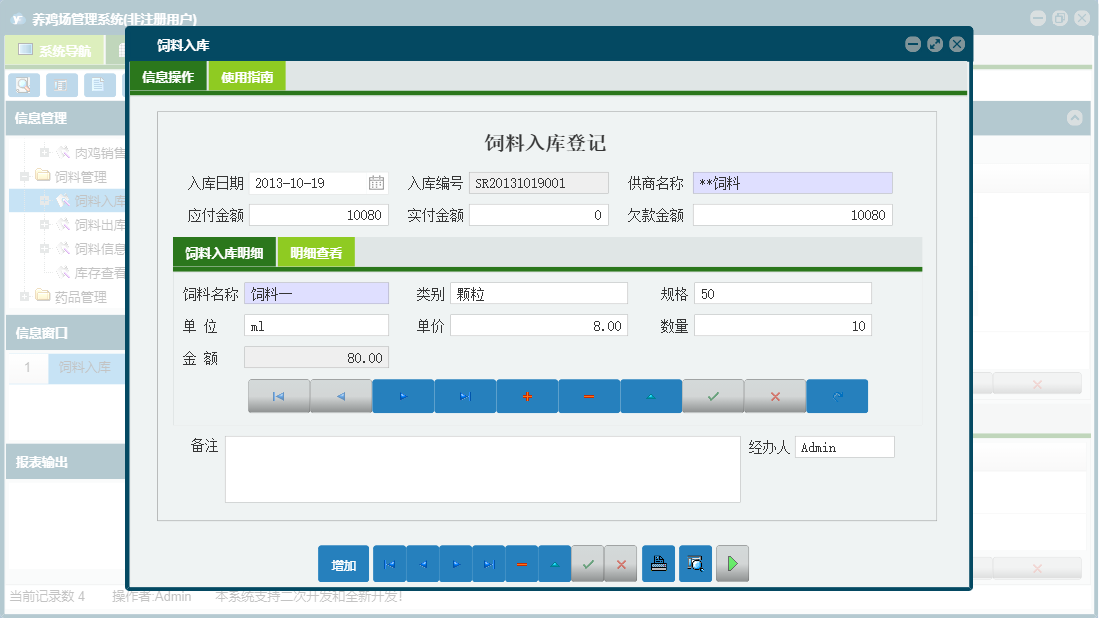This screenshot has height=618, width=1099.
Task: Open the 明细查看 tab
Action: tap(316, 254)
